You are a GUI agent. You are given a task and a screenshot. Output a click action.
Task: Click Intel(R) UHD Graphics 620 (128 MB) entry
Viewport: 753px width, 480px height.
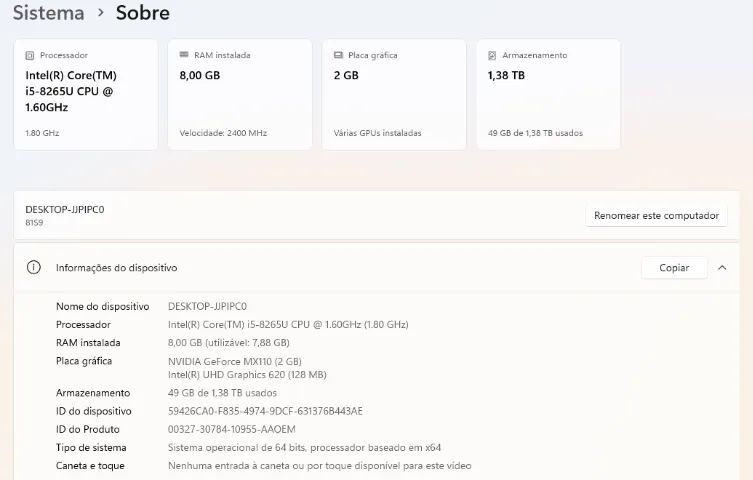pos(247,374)
